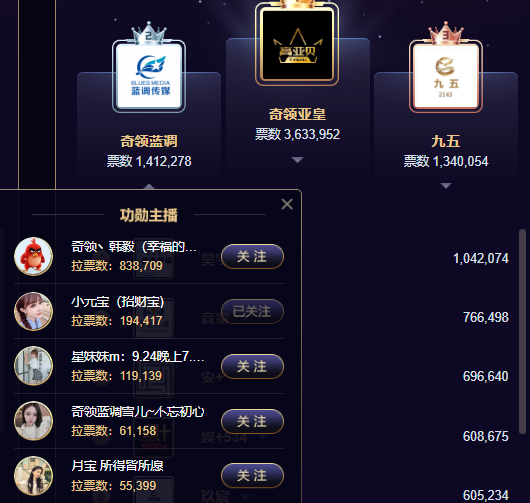
Task: Open the first-place 奇领亚皇 crown logo
Action: point(297,45)
